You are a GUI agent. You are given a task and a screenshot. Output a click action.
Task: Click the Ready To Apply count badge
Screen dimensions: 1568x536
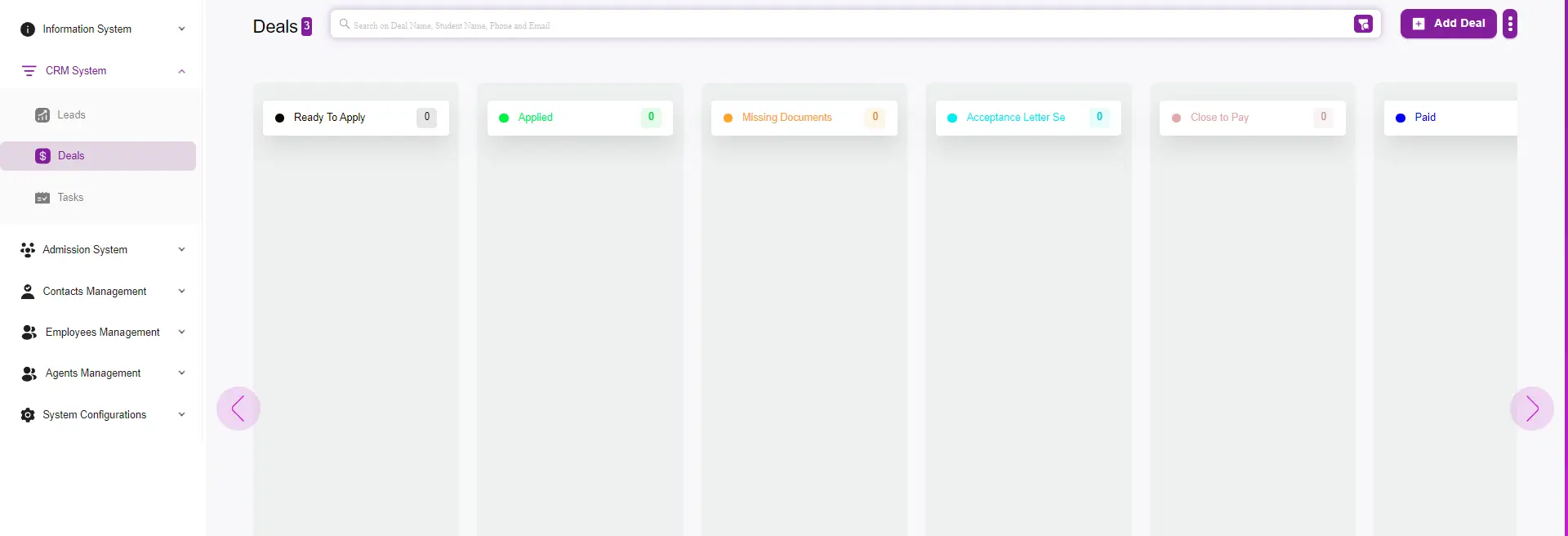pos(426,117)
